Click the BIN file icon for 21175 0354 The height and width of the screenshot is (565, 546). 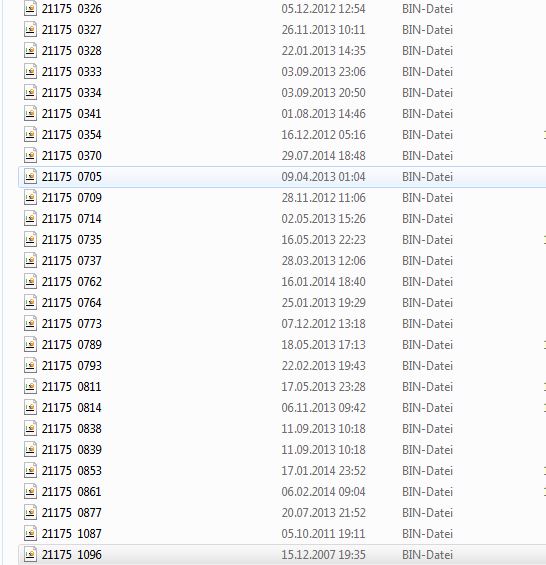pos(30,134)
